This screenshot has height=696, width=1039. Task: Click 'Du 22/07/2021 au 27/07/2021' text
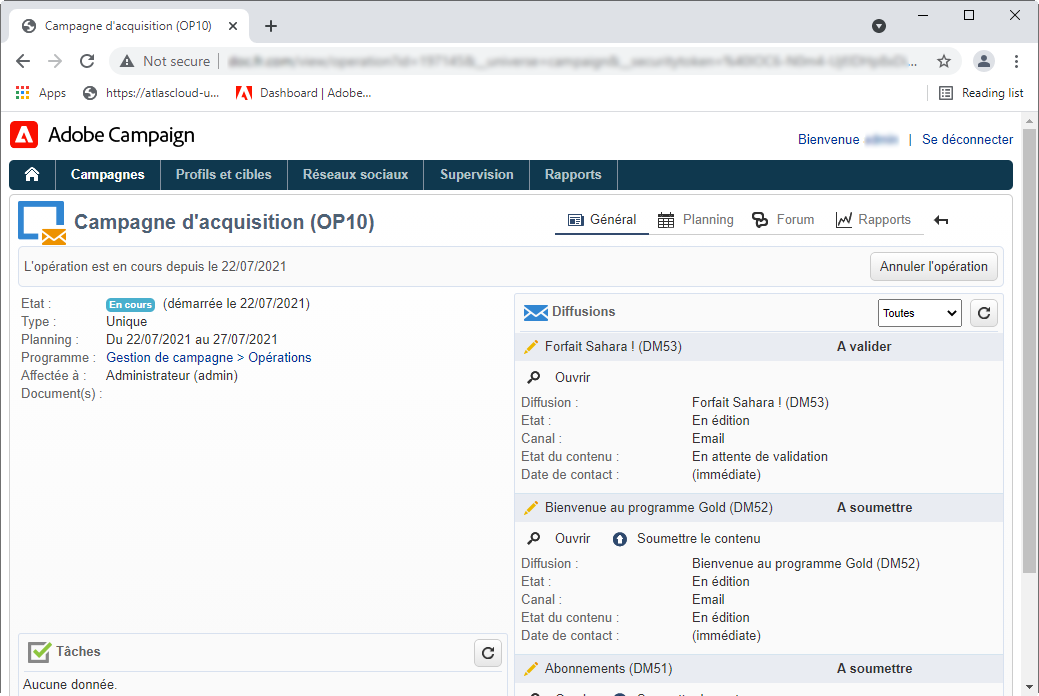191,339
